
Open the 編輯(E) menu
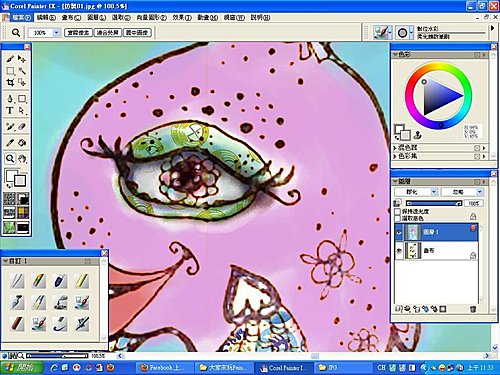(x=46, y=17)
